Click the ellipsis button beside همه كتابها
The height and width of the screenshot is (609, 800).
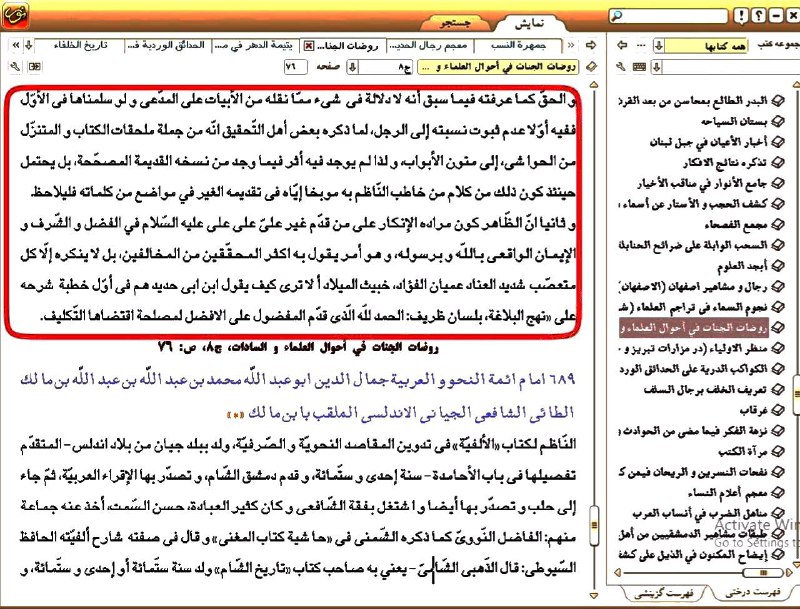click(x=641, y=45)
